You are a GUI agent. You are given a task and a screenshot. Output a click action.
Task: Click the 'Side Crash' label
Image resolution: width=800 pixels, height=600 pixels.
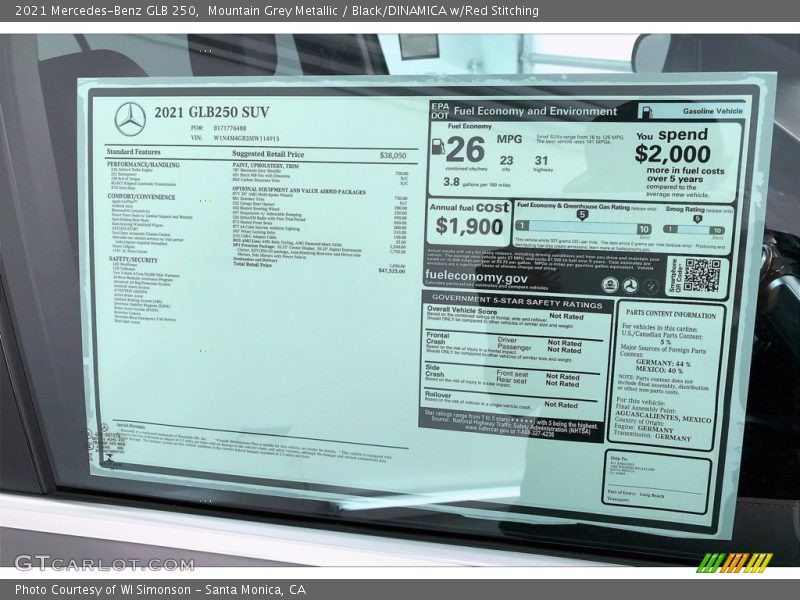click(x=435, y=371)
